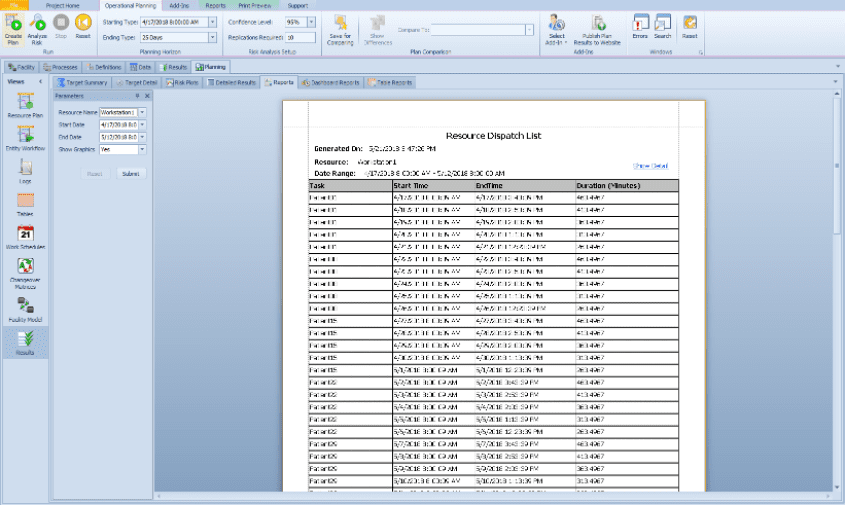
Task: Open the Resource Plan view
Action: tap(25, 105)
